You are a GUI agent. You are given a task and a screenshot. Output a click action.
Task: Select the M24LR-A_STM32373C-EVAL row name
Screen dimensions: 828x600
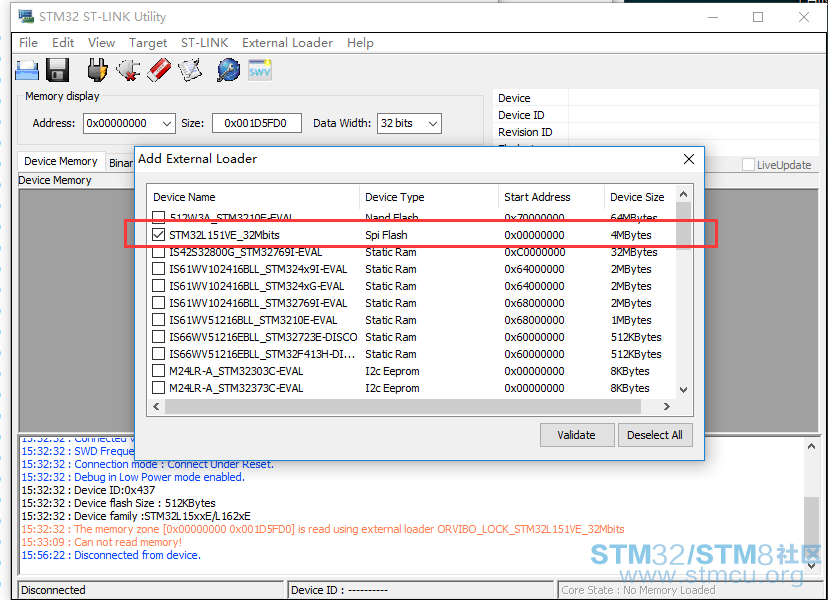click(236, 388)
